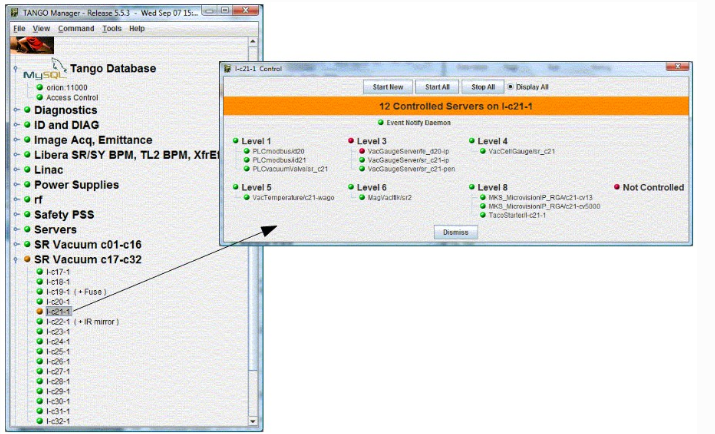Select host l-c19-1 (+ Fuse)
Image resolution: width=715 pixels, height=434 pixels.
click(76, 292)
